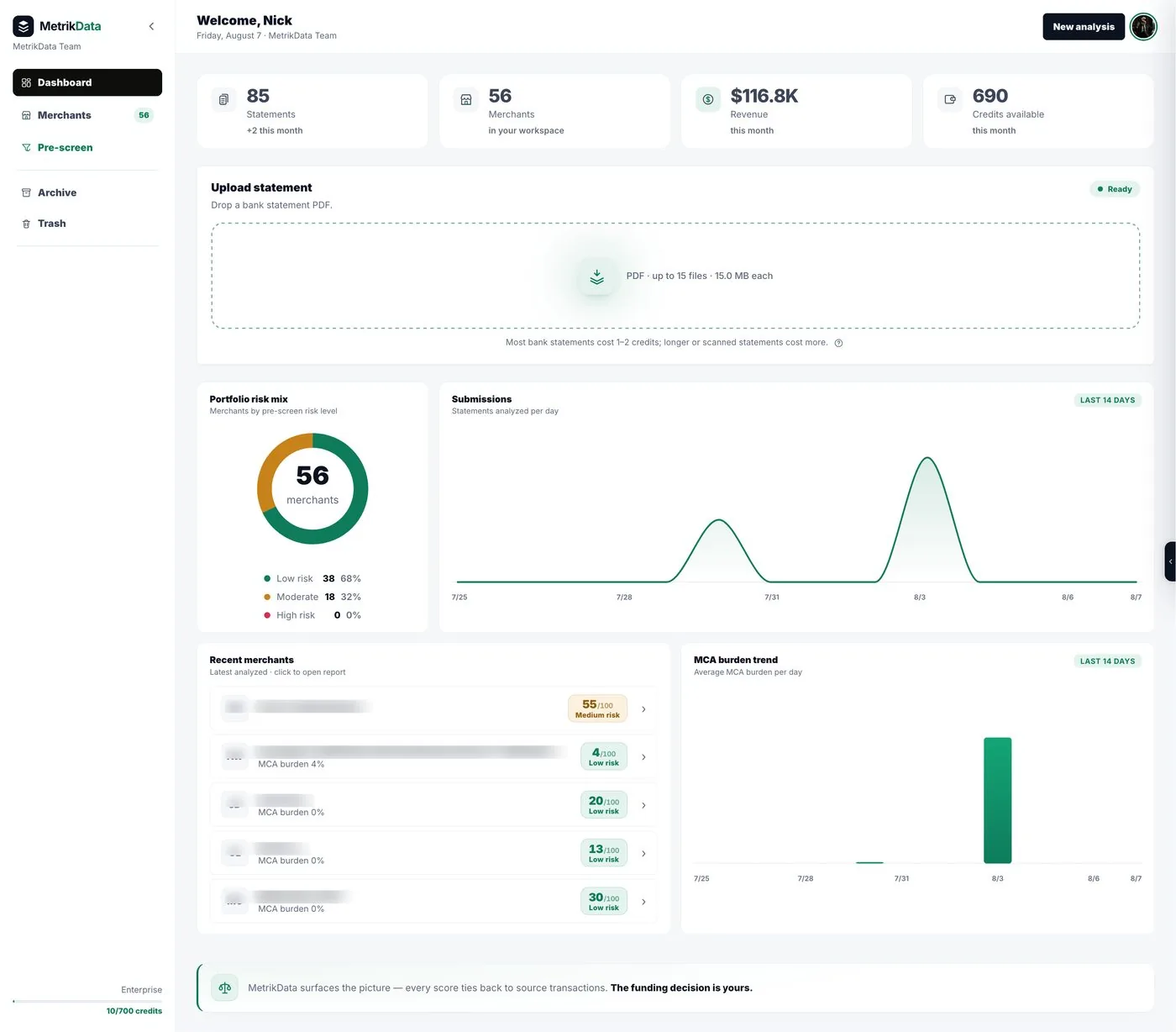Viewport: 1176px width, 1032px height.
Task: Click the 8/3 MCA burden bar
Action: pyautogui.click(x=997, y=800)
